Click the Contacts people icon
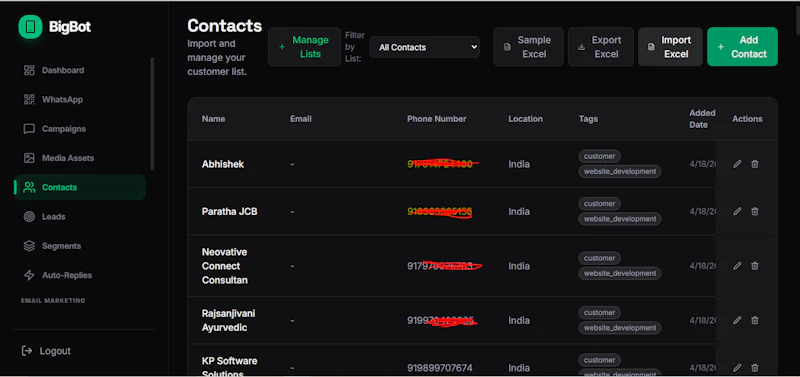The width and height of the screenshot is (800, 377). click(29, 187)
